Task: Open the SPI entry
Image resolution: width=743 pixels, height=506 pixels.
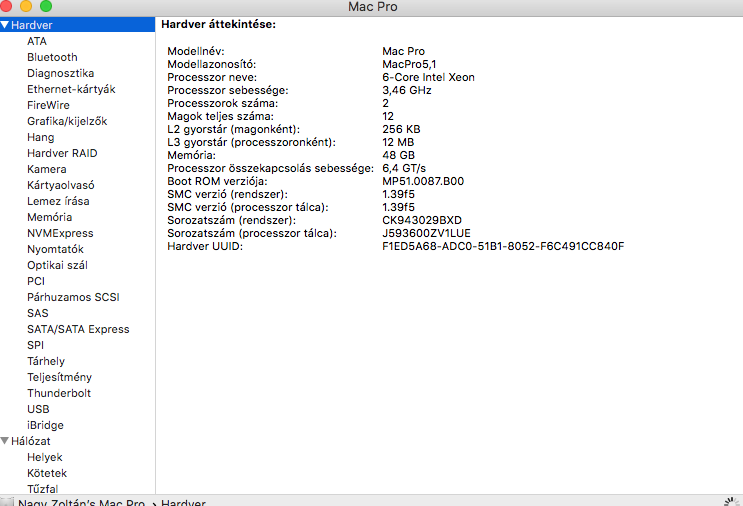Action: tap(36, 345)
